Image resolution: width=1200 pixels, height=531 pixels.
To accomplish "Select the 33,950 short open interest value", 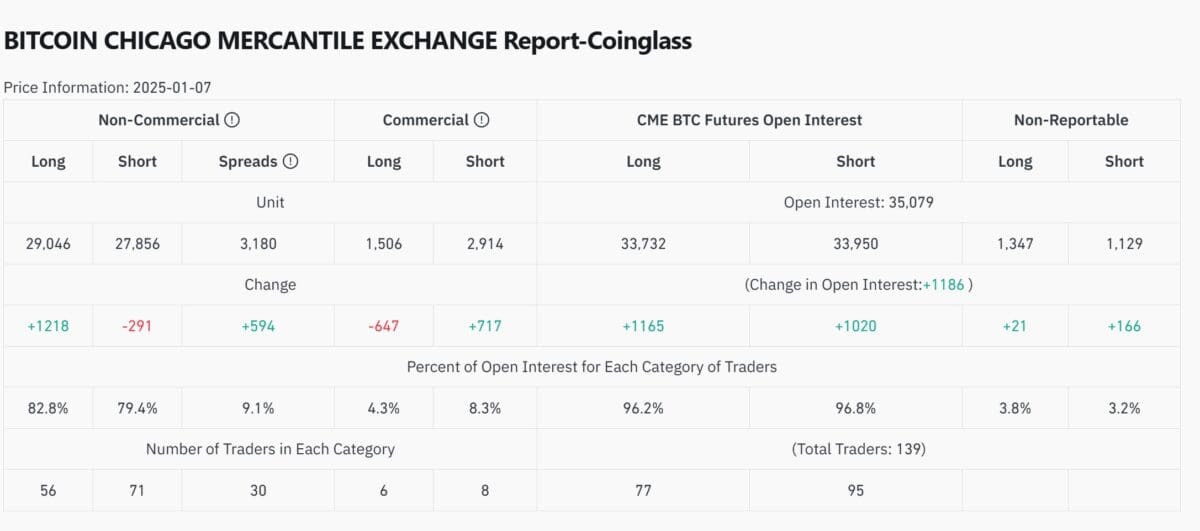I will (855, 243).
